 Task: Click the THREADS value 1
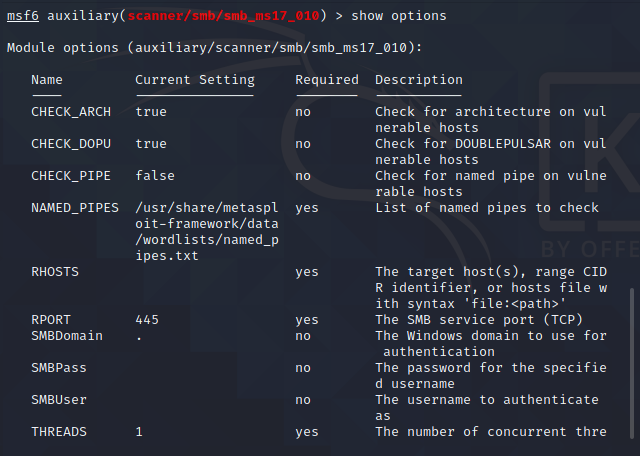(x=139, y=432)
